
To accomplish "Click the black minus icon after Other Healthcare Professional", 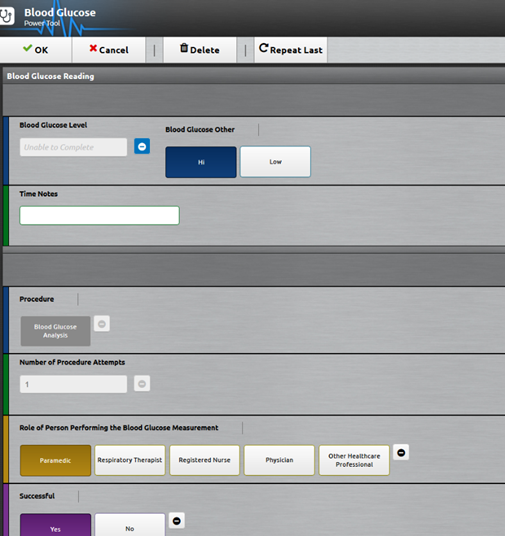I will (401, 452).
